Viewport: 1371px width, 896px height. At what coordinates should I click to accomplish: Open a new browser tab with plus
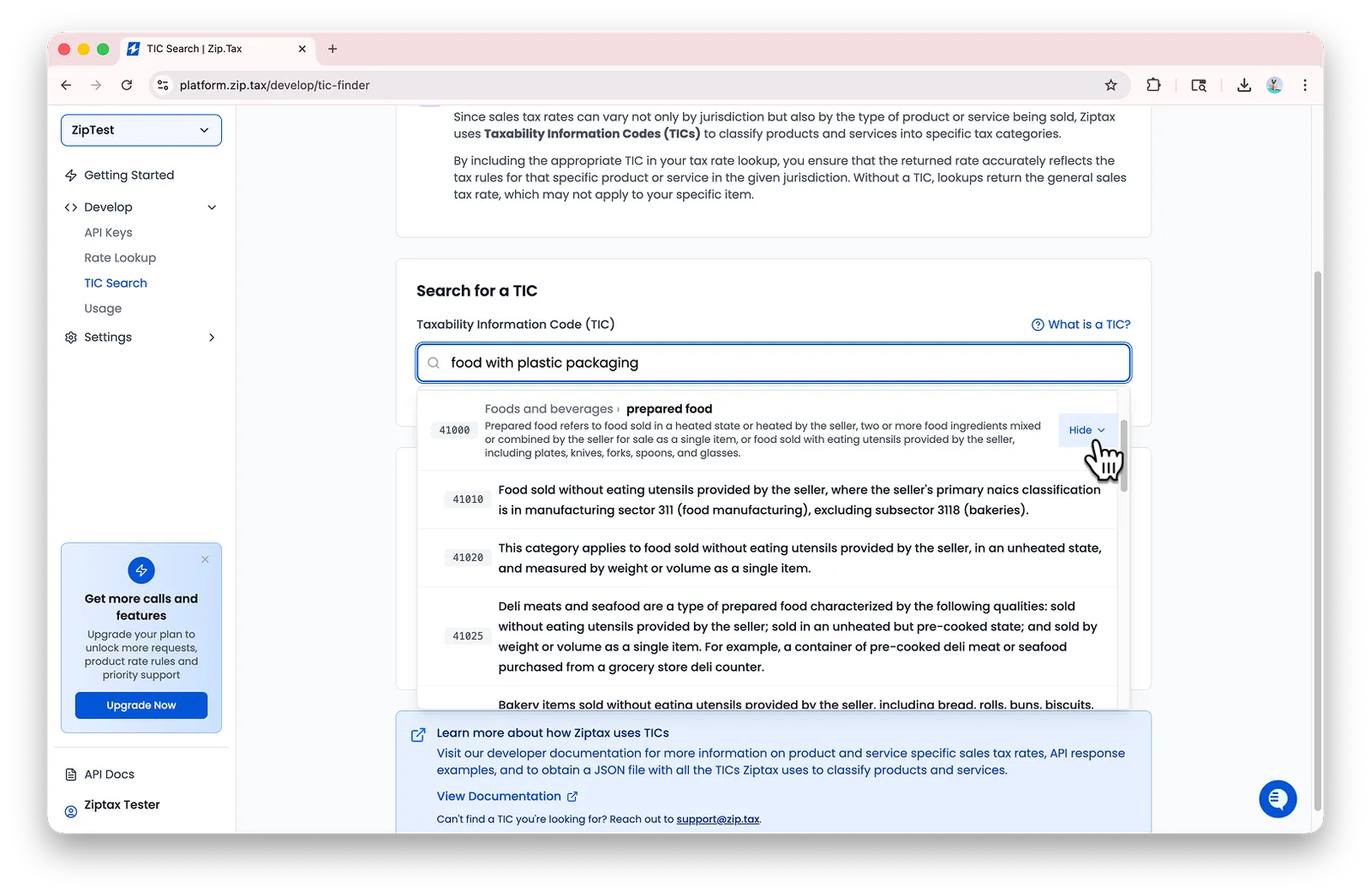coord(332,49)
